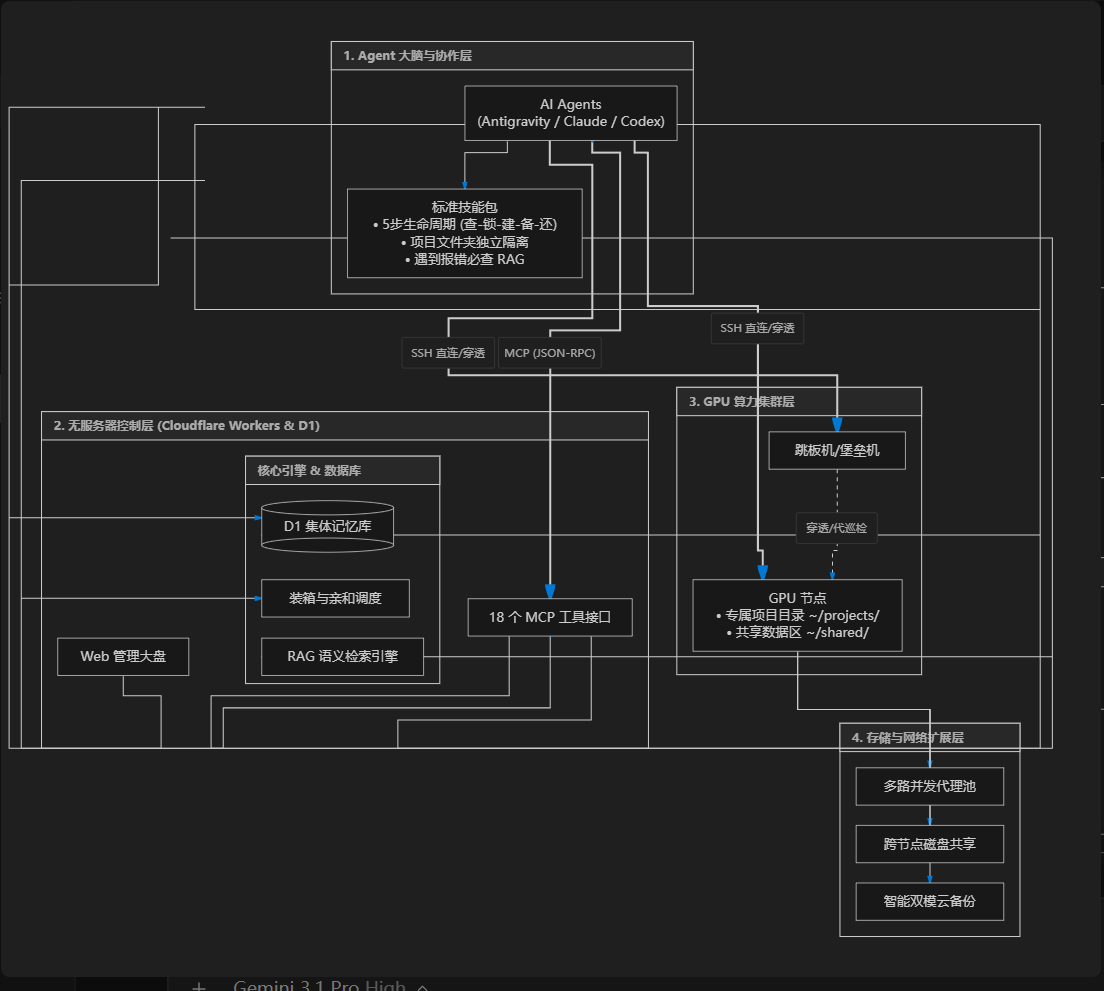1104x991 pixels.
Task: Open the Gemini 3.1 Pro High model dropdown
Action: tap(330, 985)
